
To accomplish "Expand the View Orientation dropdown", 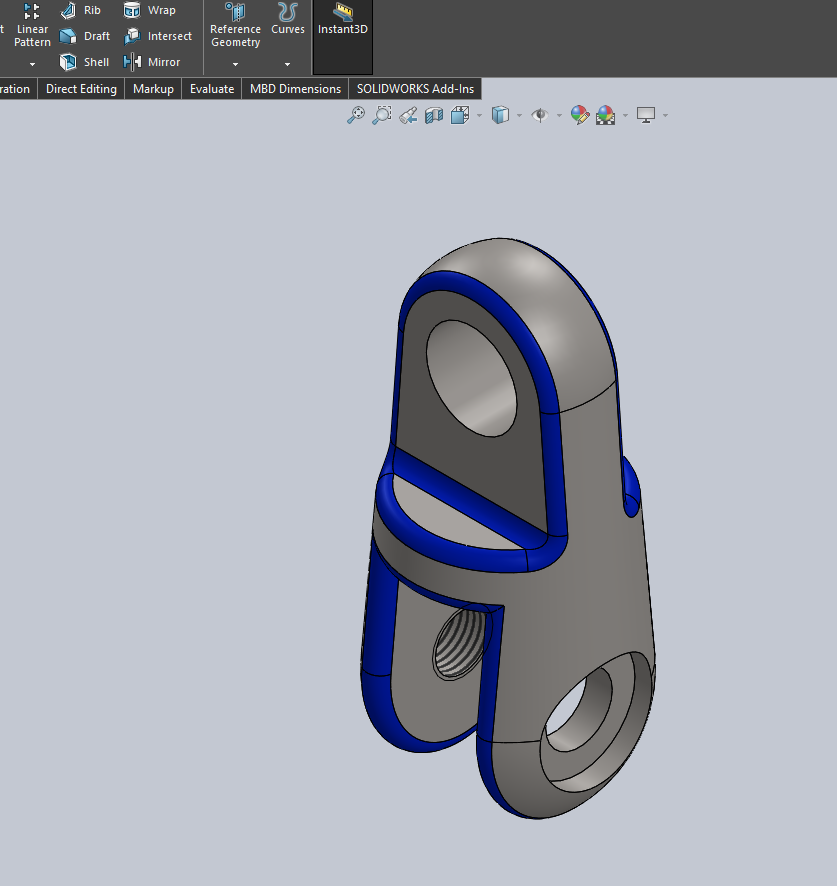I will tap(479, 115).
